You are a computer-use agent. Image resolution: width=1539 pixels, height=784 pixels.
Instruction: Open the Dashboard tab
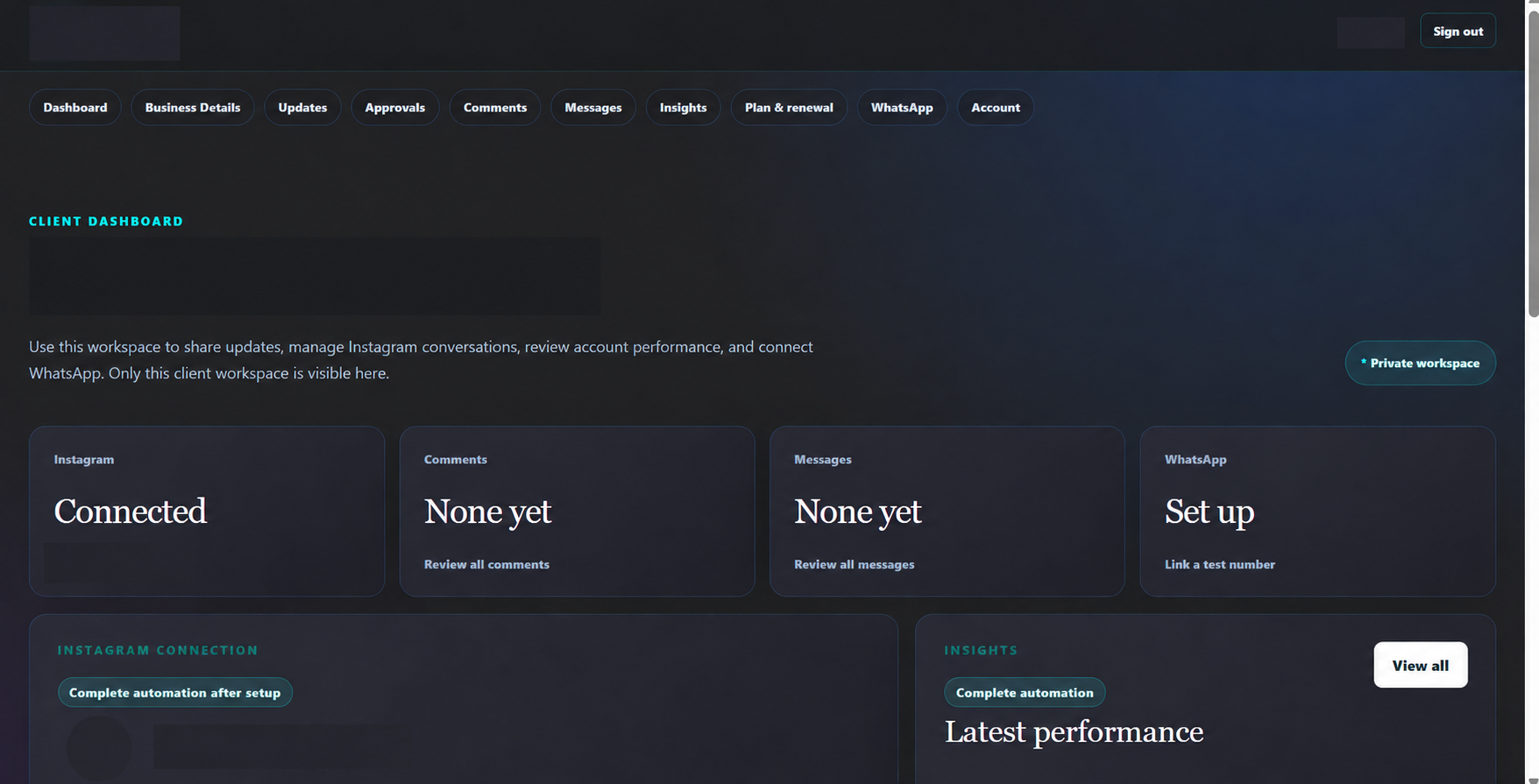coord(75,108)
